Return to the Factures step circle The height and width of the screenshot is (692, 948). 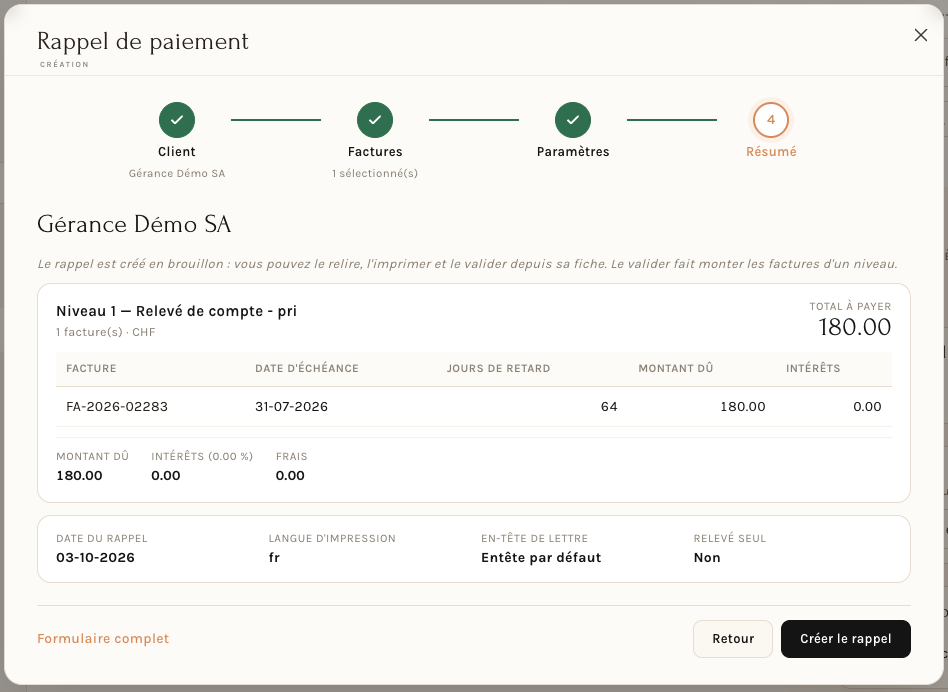375,120
